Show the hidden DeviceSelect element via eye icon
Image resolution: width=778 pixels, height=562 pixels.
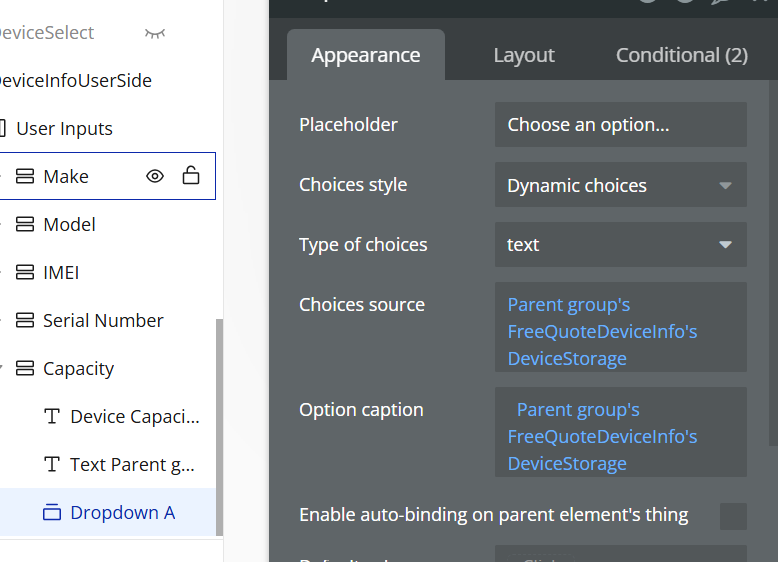pos(155,33)
